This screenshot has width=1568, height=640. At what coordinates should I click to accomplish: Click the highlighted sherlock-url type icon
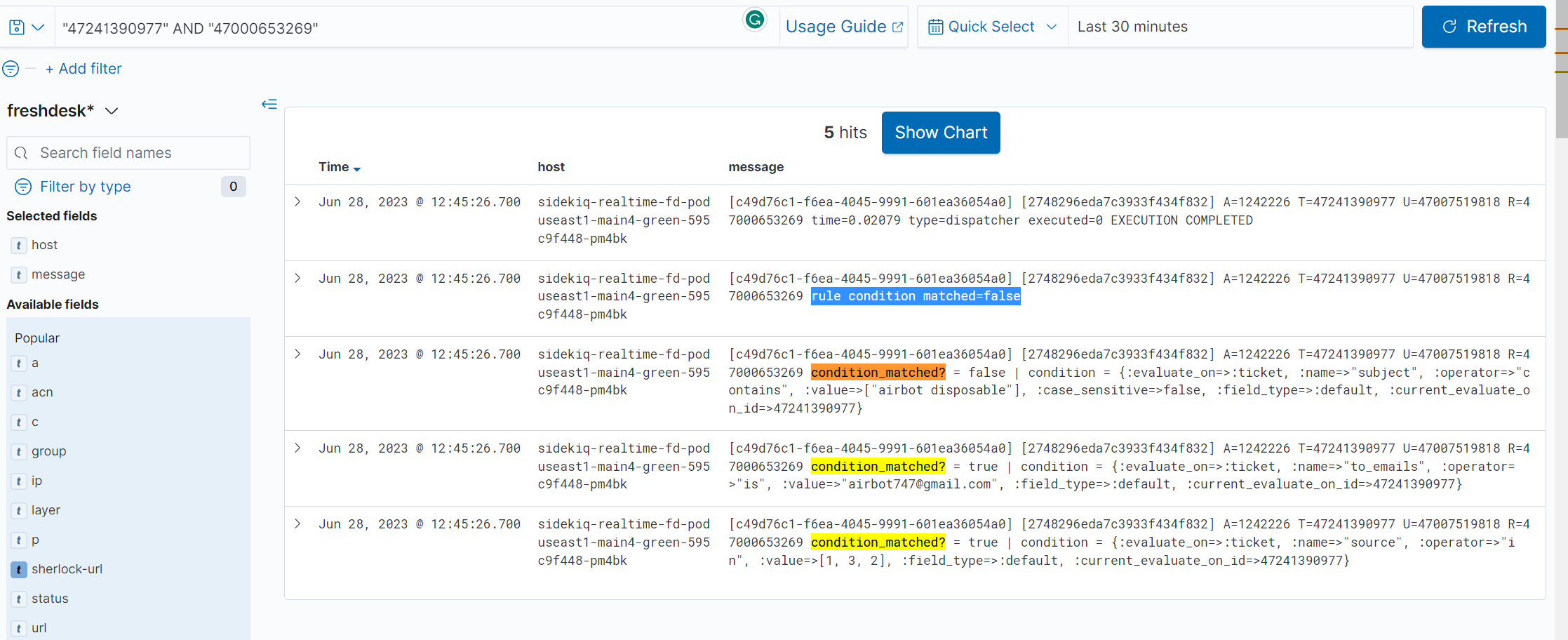click(19, 569)
